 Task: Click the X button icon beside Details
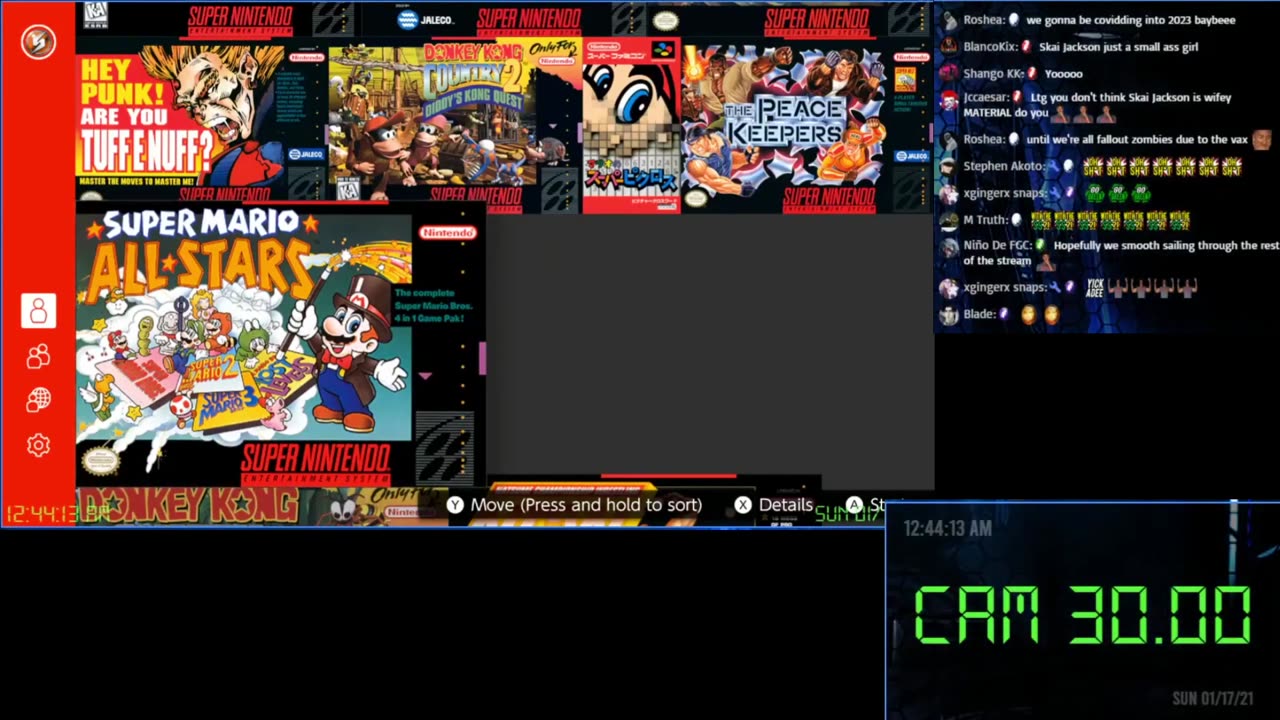(743, 505)
